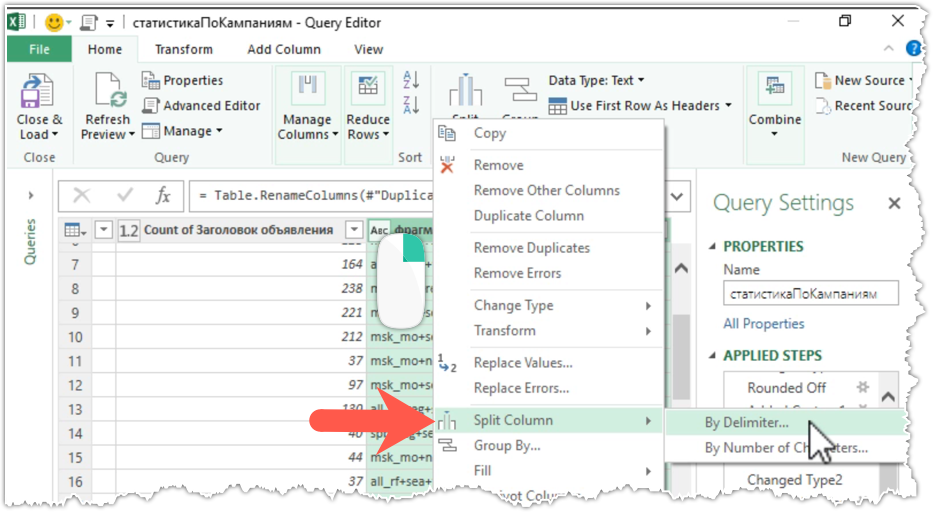This screenshot has width=934, height=513.
Task: Select Replace Values...
Action: 549,363
